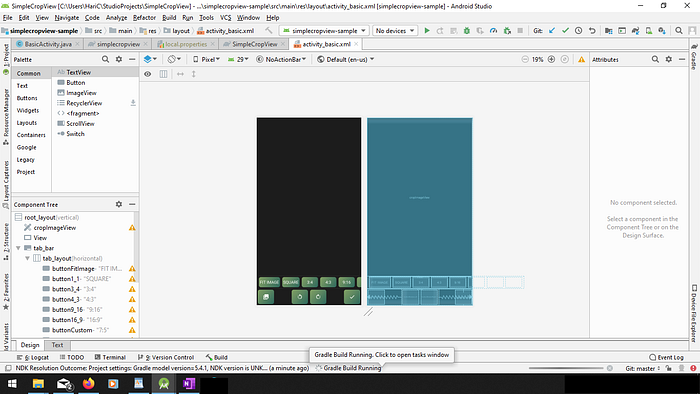Image resolution: width=700 pixels, height=394 pixels.
Task: Switch to local.properties tab
Action: click(186, 44)
